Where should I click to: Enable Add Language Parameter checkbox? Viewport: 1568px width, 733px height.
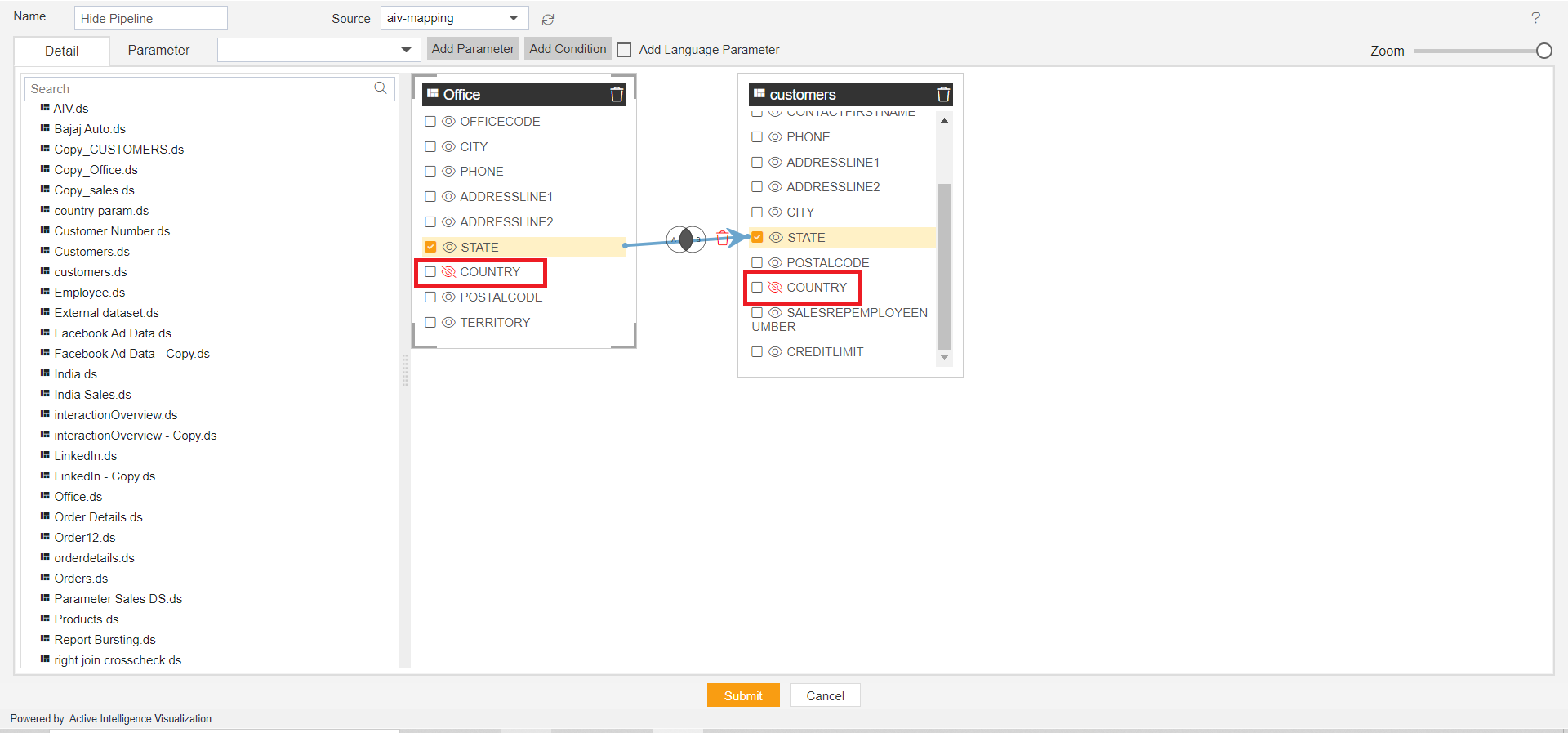click(624, 50)
